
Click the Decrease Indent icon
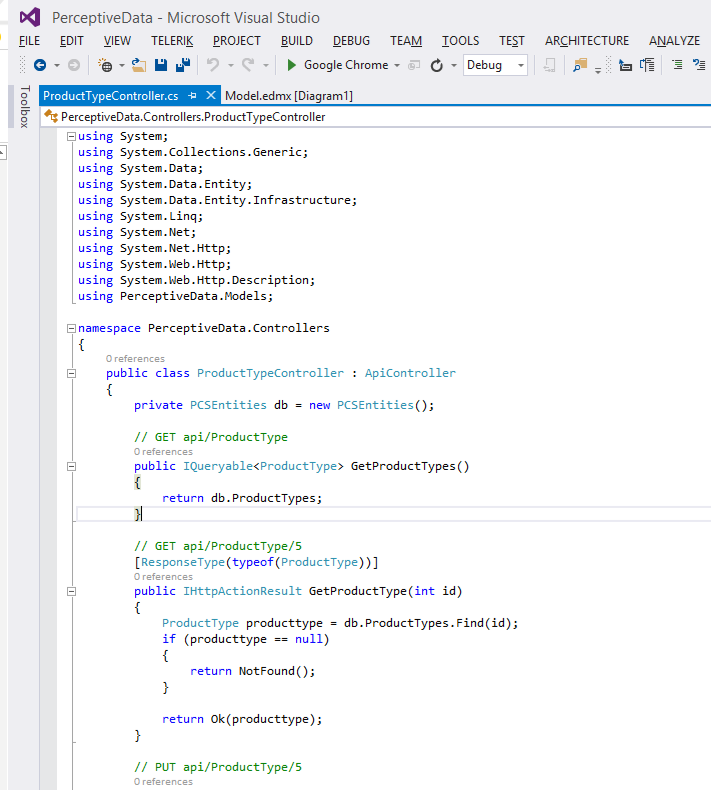tap(677, 64)
